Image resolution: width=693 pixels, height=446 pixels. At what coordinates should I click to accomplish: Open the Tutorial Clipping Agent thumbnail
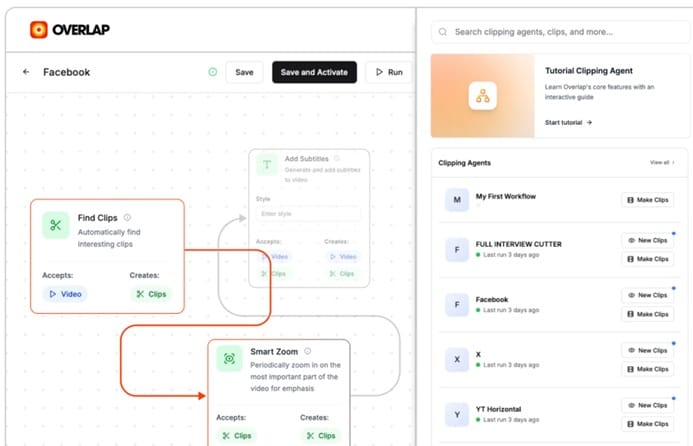(x=483, y=95)
